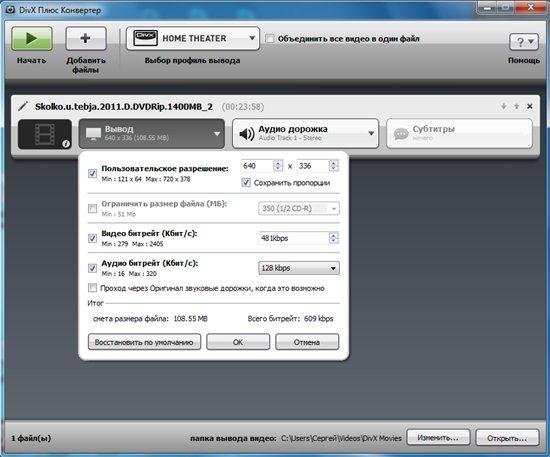The height and width of the screenshot is (457, 550).
Task: Open the HOME THEATER output profile dropdown
Action: 193,39
